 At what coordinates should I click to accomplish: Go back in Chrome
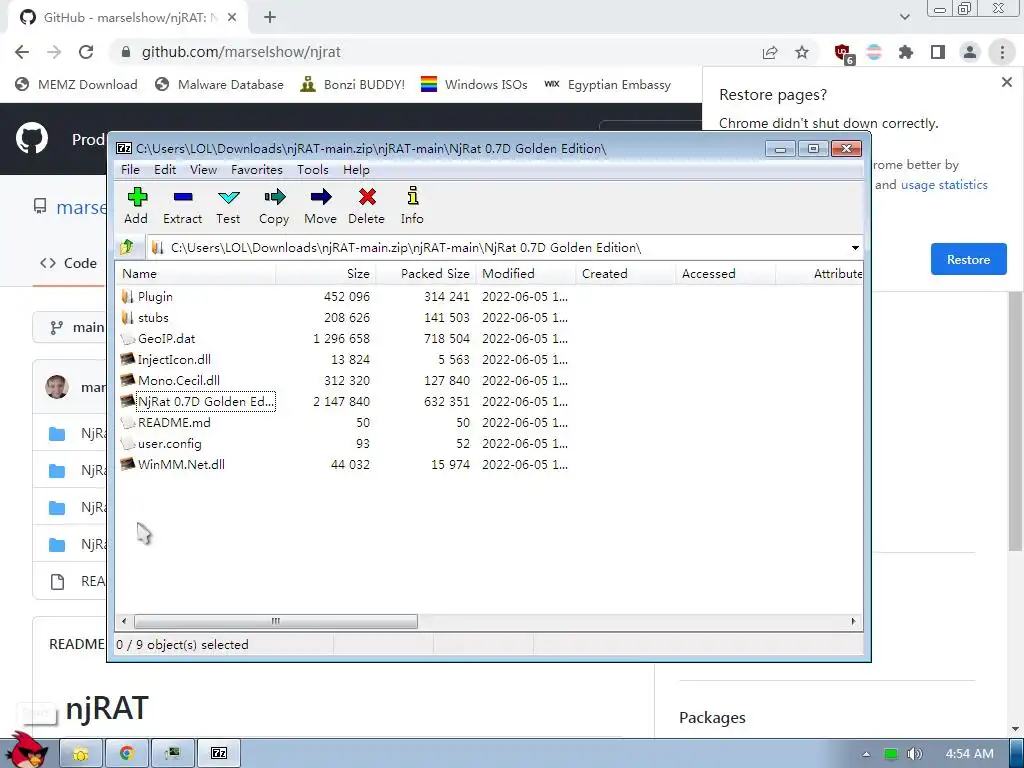pyautogui.click(x=22, y=52)
